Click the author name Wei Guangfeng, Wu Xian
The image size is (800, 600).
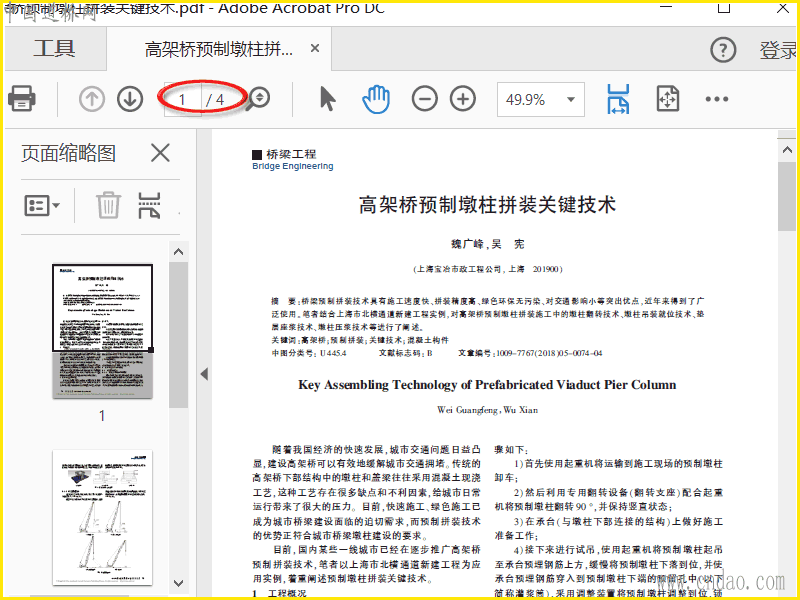487,410
